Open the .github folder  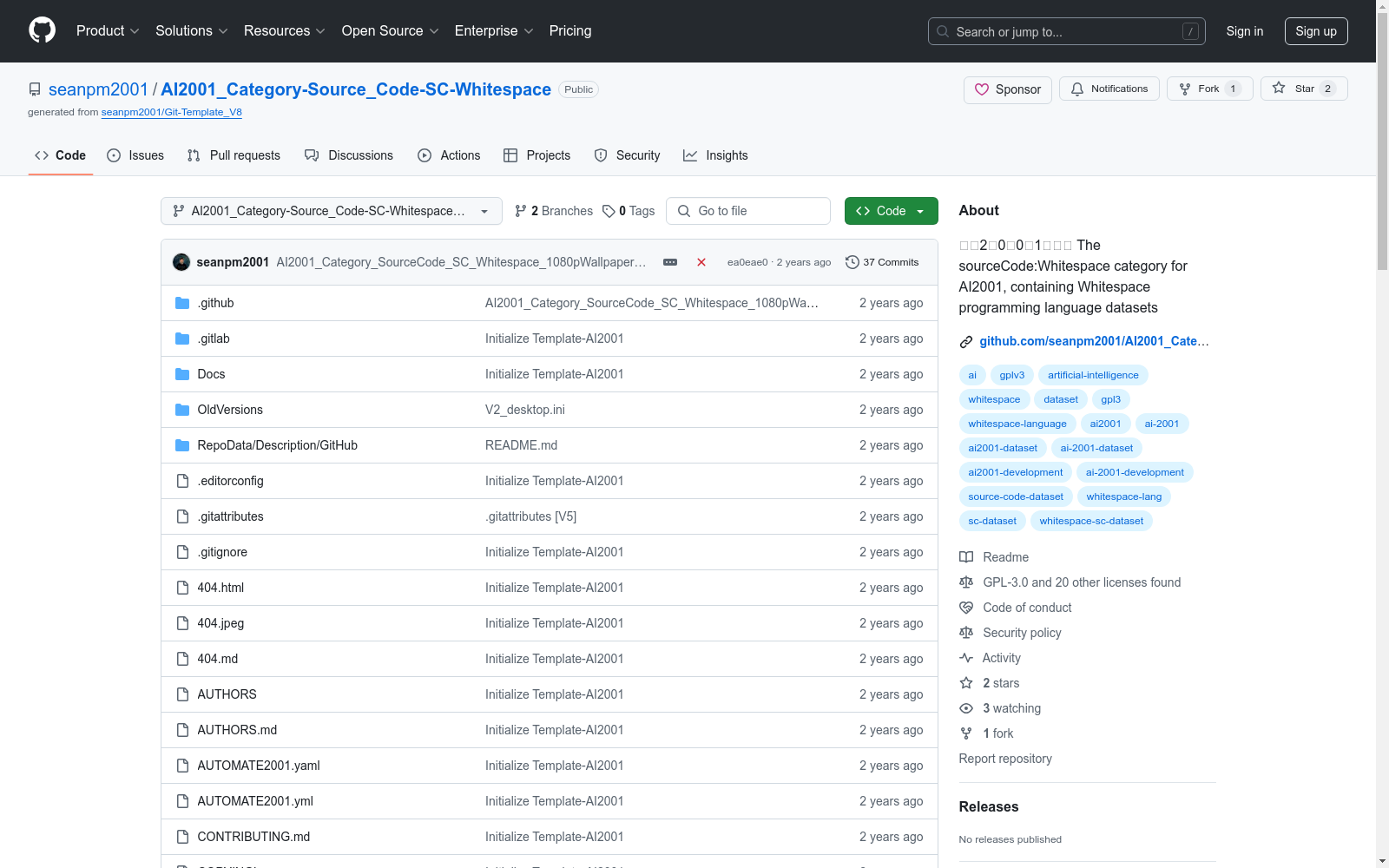pyautogui.click(x=215, y=303)
